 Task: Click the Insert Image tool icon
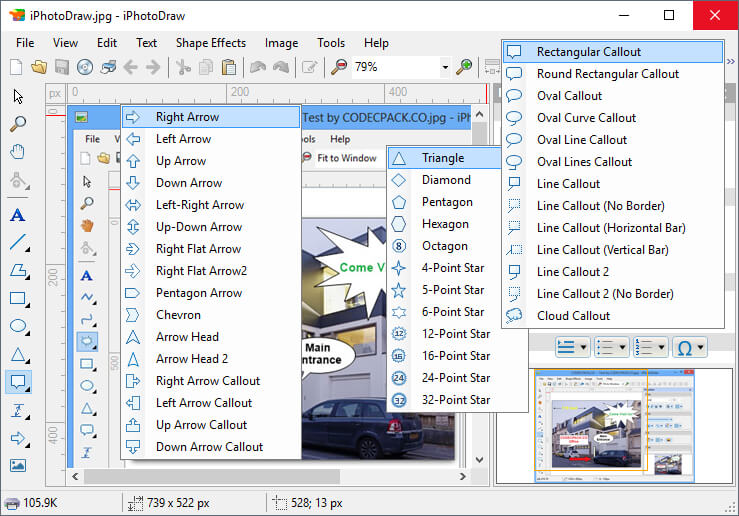[18, 465]
